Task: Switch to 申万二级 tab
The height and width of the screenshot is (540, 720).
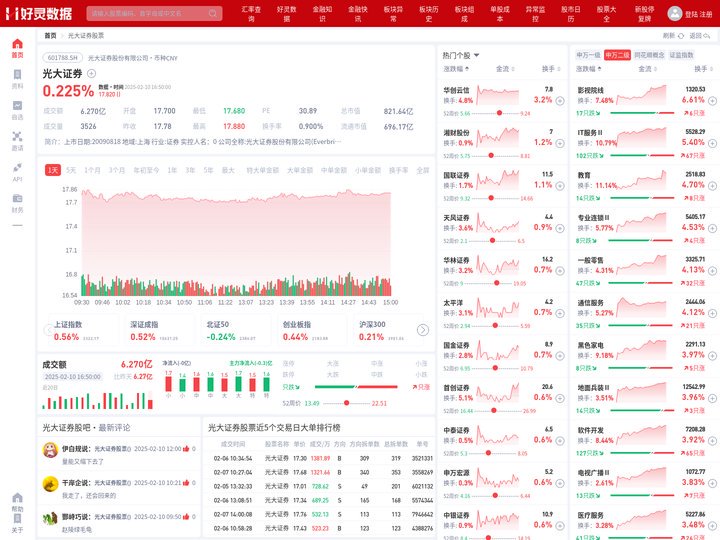Action: coord(617,55)
